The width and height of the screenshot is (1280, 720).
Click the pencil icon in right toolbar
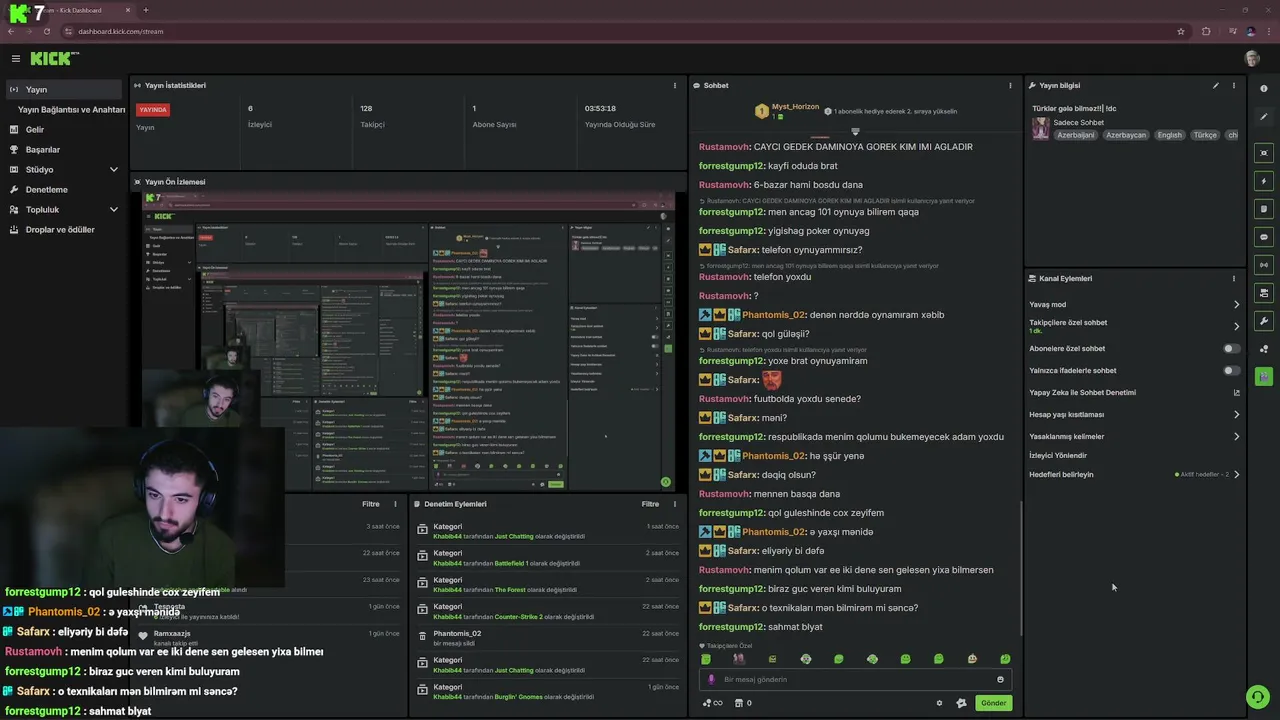(1264, 117)
